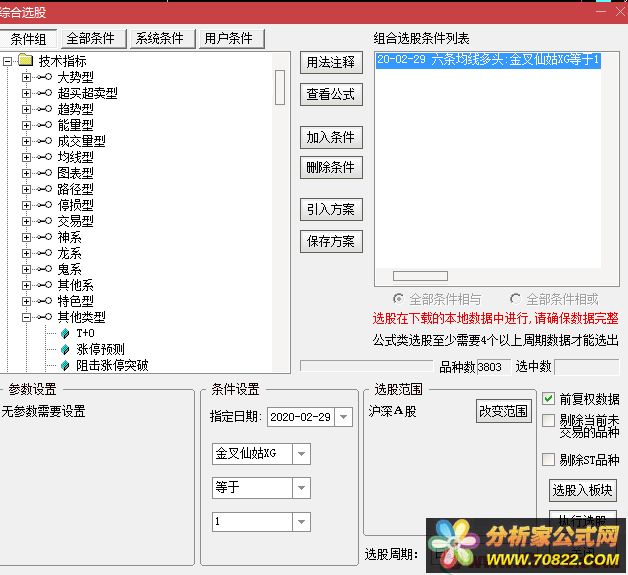Viewport: 628px width, 575px height.
Task: Open the 指定日期 date dropdown
Action: [x=344, y=417]
